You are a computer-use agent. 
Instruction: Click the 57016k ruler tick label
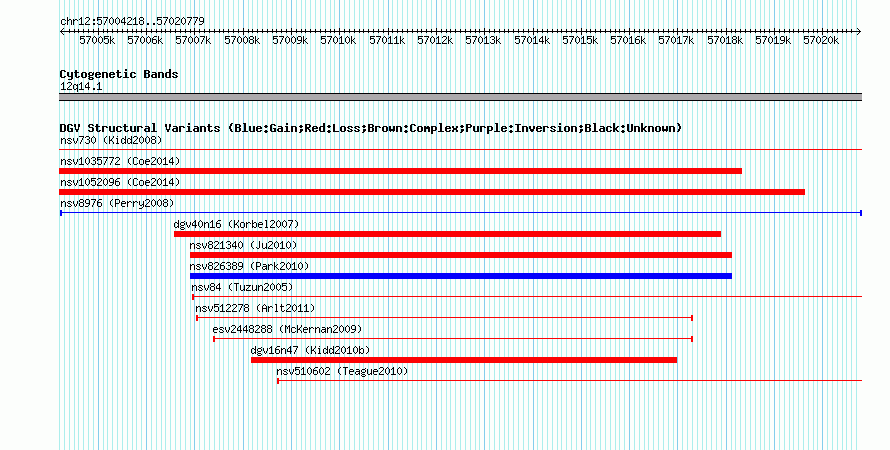pos(629,40)
